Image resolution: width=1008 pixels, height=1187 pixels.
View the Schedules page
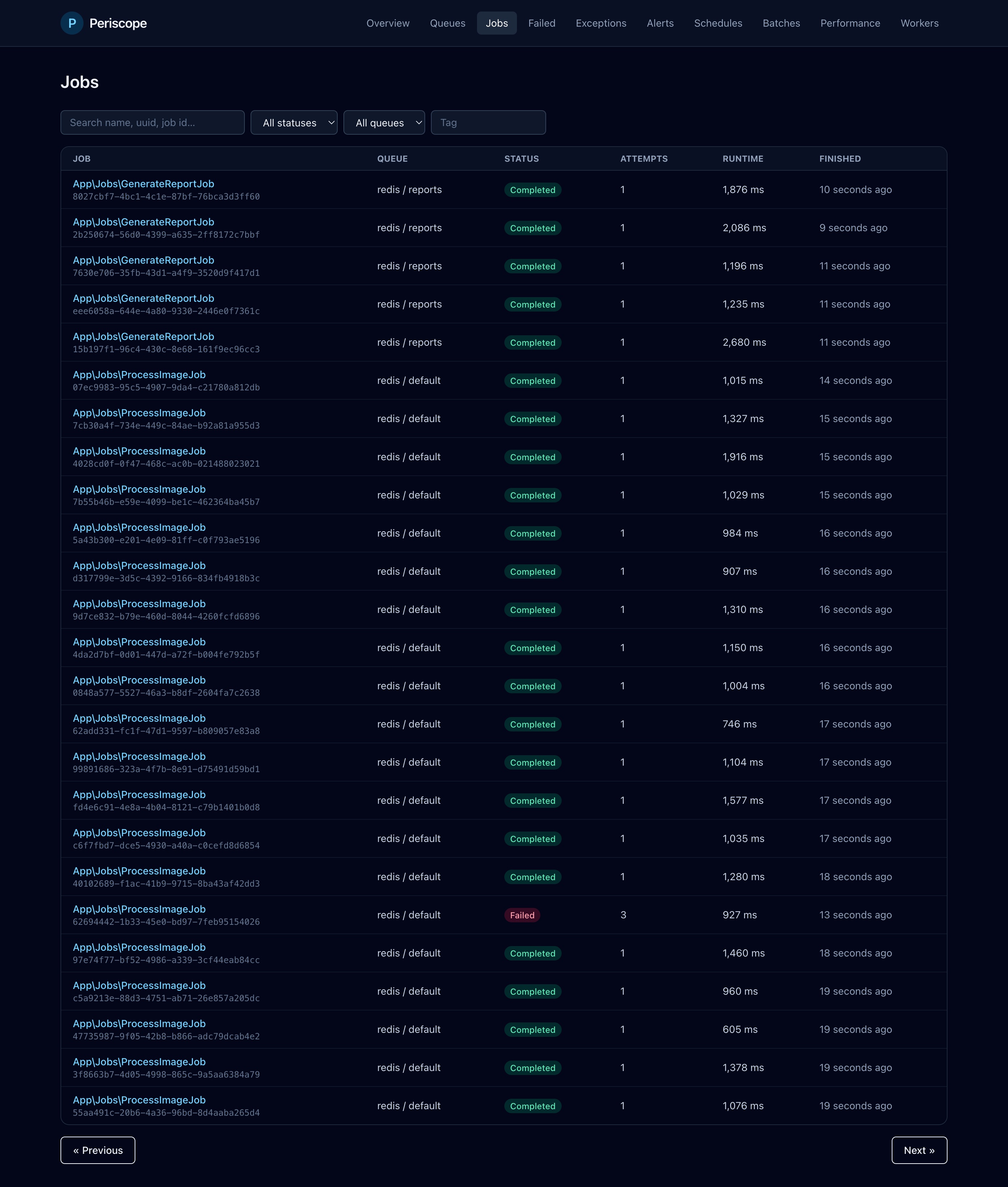(718, 23)
